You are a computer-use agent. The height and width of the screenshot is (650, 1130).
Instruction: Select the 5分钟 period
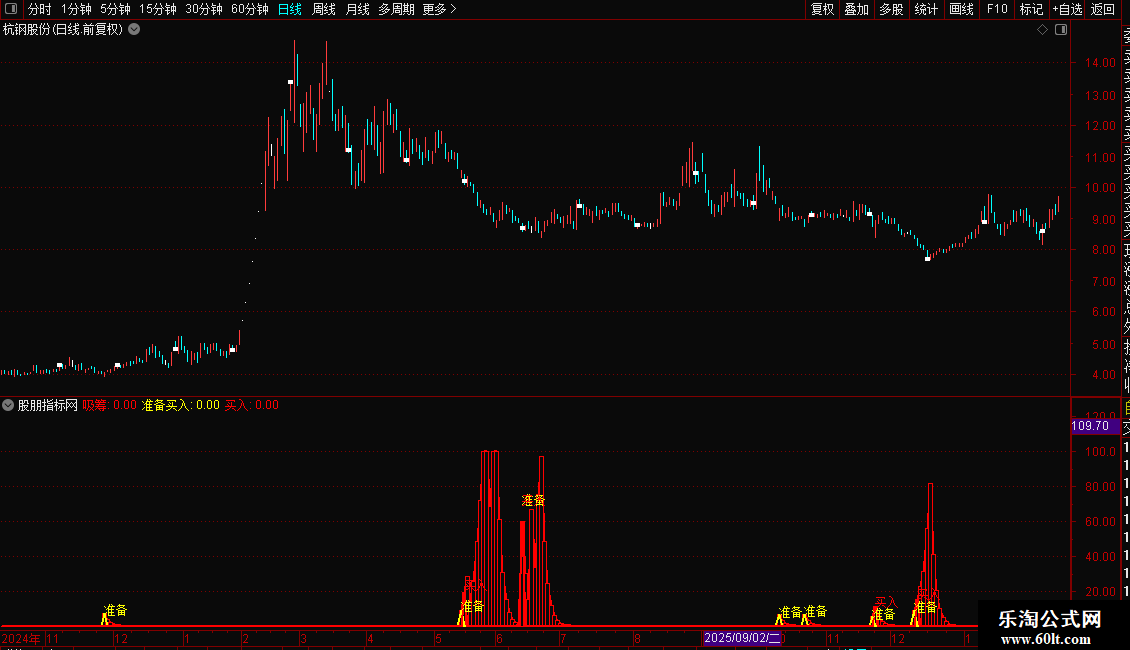click(115, 9)
